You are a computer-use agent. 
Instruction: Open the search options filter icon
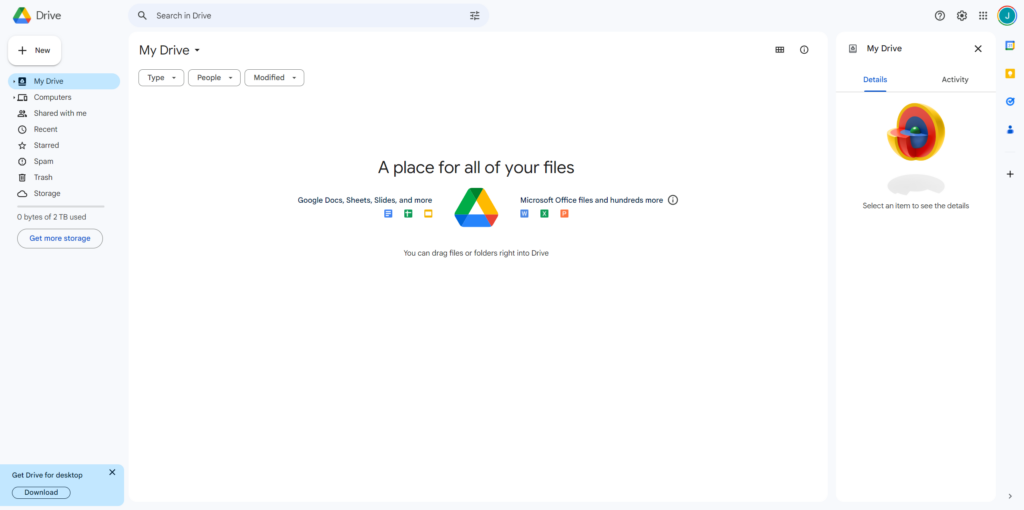point(475,16)
